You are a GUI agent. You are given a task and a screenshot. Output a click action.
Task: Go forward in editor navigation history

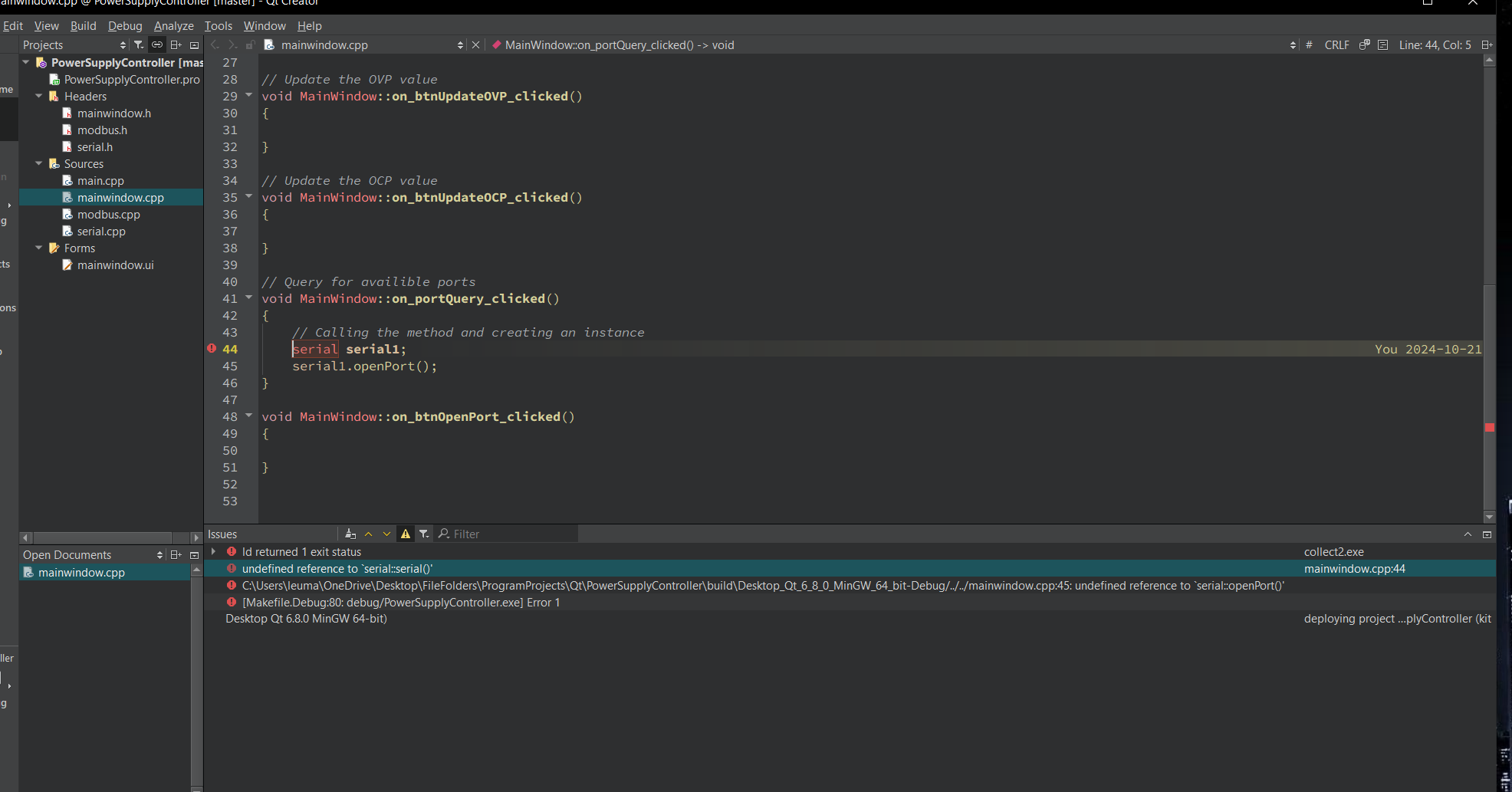pos(232,45)
